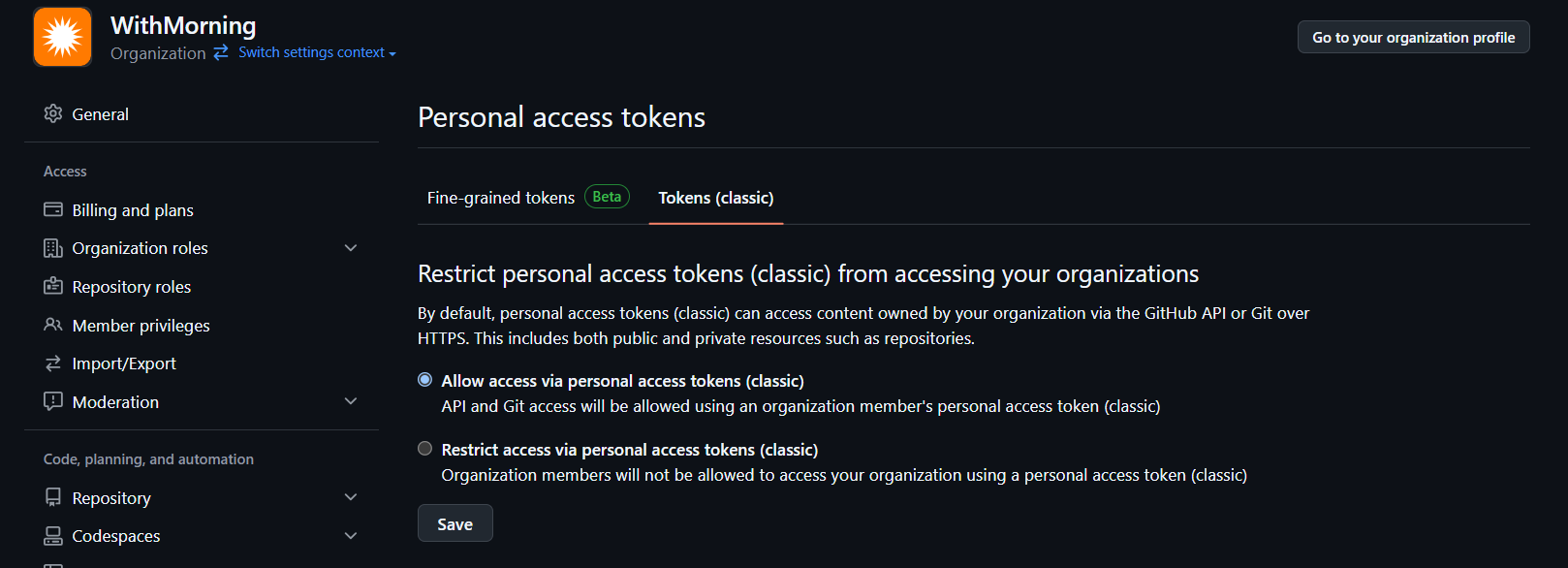Click the Moderation report icon
The image size is (1568, 568).
[x=53, y=401]
